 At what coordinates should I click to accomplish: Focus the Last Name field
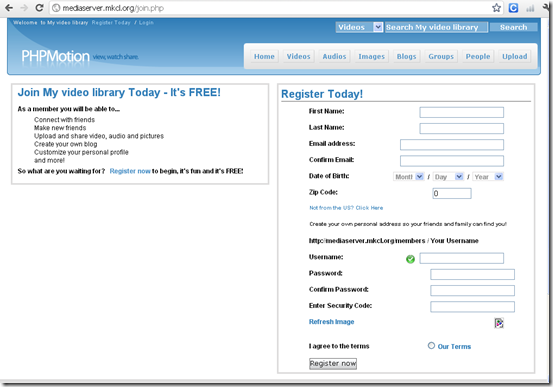click(462, 128)
